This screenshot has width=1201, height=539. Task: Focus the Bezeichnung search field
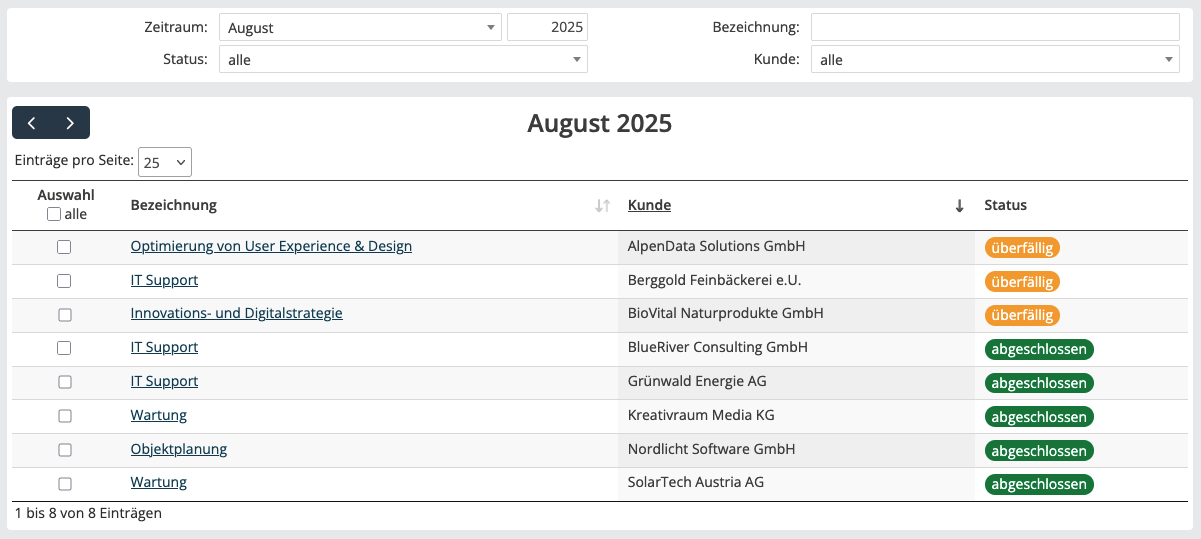pyautogui.click(x=995, y=27)
